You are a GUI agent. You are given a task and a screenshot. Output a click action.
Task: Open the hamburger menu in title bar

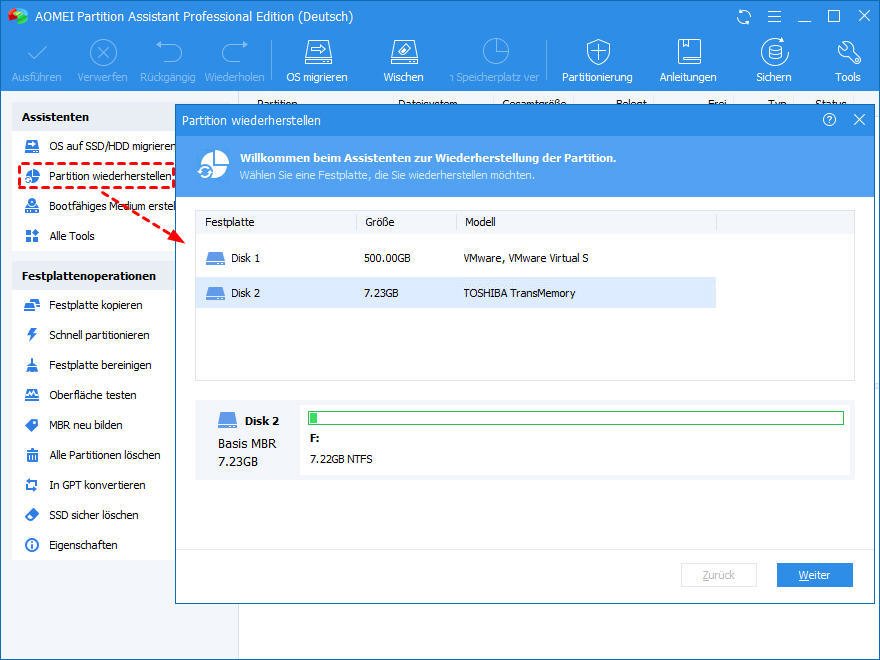click(x=774, y=17)
